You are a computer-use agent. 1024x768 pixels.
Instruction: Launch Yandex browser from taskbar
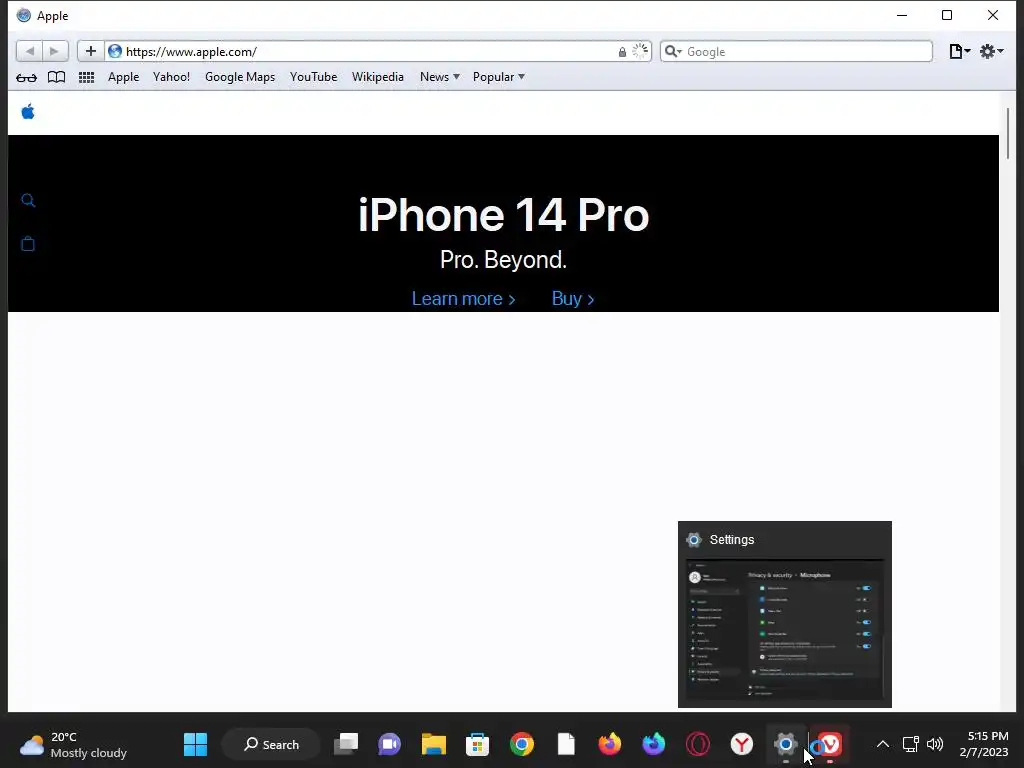point(741,744)
